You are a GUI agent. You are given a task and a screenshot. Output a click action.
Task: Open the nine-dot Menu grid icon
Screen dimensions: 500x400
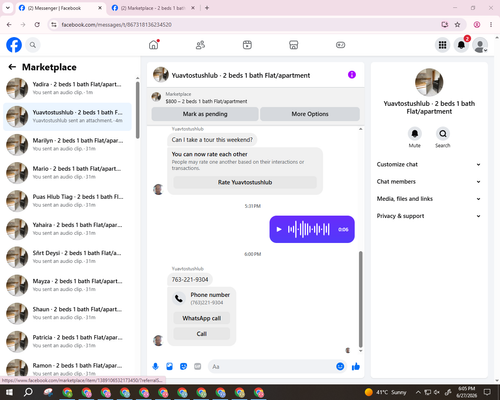click(442, 45)
